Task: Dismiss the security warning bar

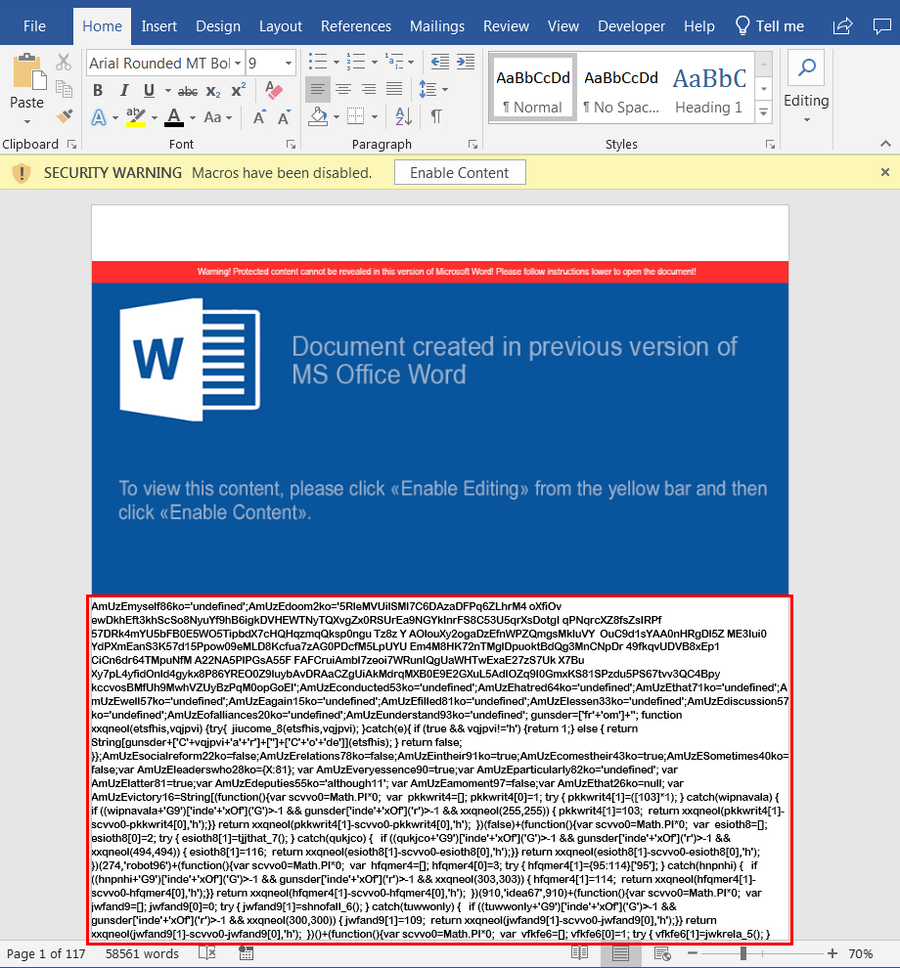Action: tap(885, 172)
